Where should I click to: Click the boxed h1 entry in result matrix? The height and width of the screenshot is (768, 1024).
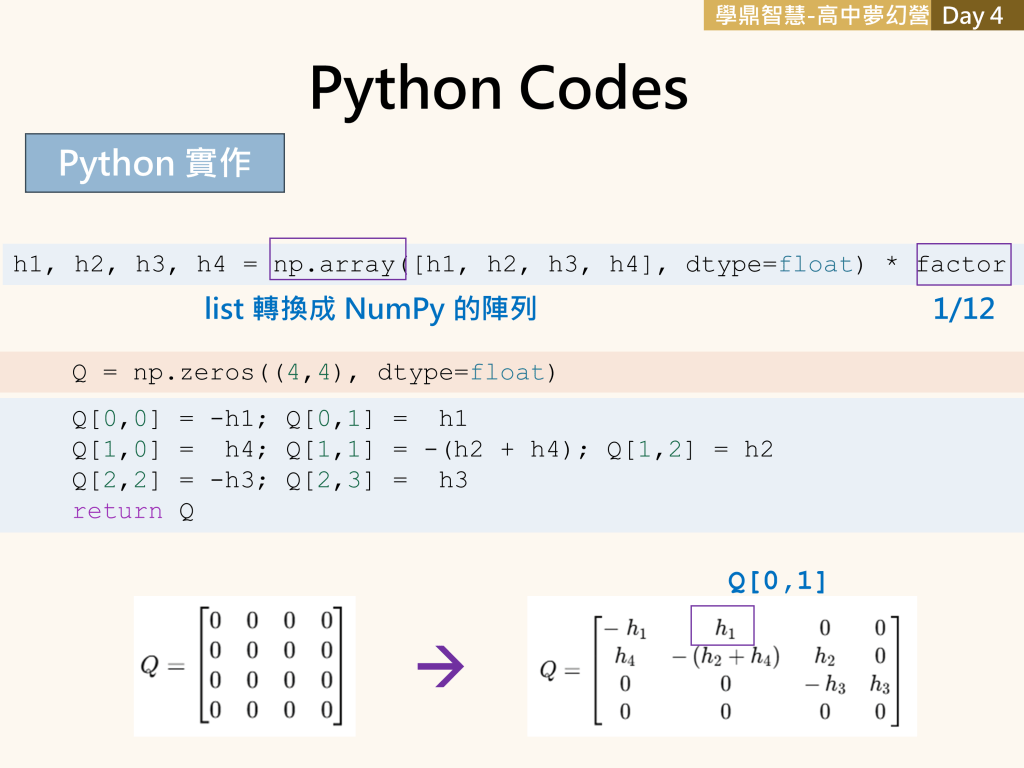click(x=722, y=627)
